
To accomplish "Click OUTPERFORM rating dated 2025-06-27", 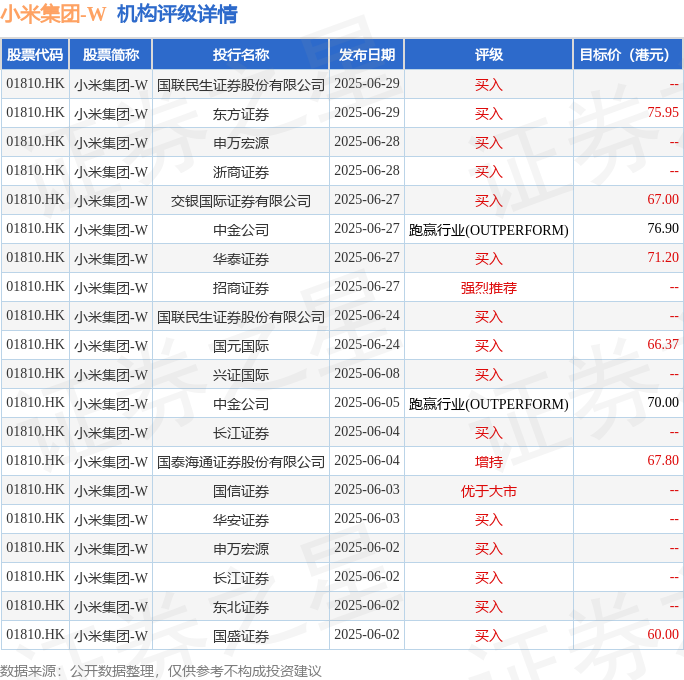I will point(489,230).
